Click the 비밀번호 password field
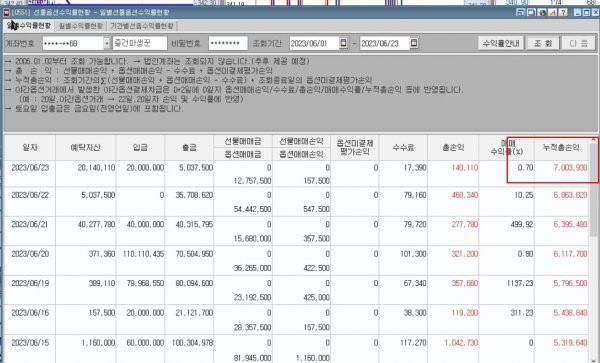This screenshot has height=363, width=600. point(228,43)
